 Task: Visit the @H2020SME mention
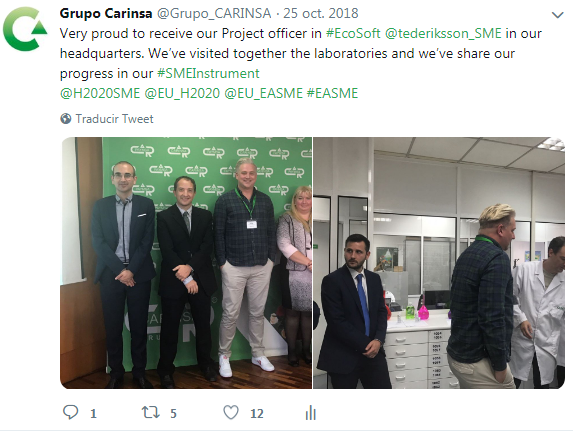[x=100, y=93]
